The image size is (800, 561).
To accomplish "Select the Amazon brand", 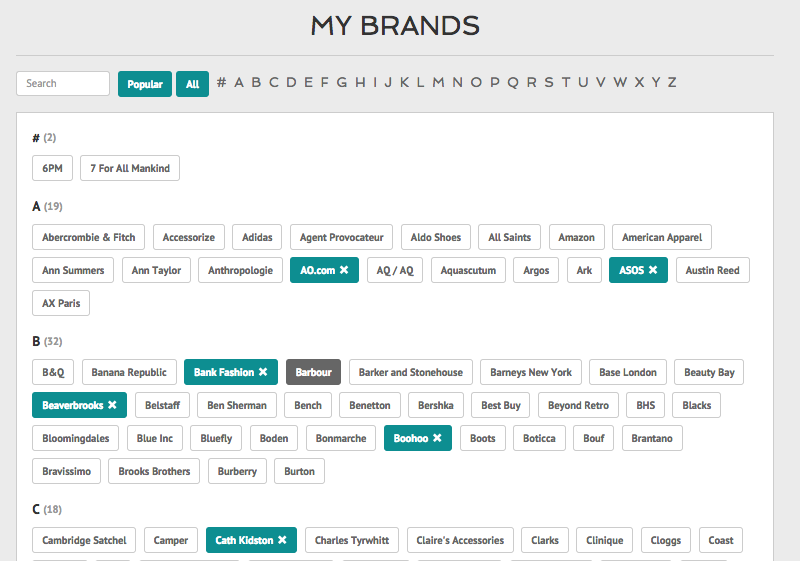I will pyautogui.click(x=577, y=237).
